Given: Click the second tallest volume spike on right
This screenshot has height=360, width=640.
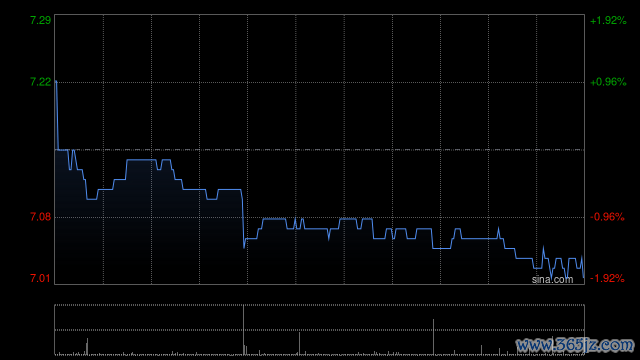Looking at the screenshot, I should point(433,337).
